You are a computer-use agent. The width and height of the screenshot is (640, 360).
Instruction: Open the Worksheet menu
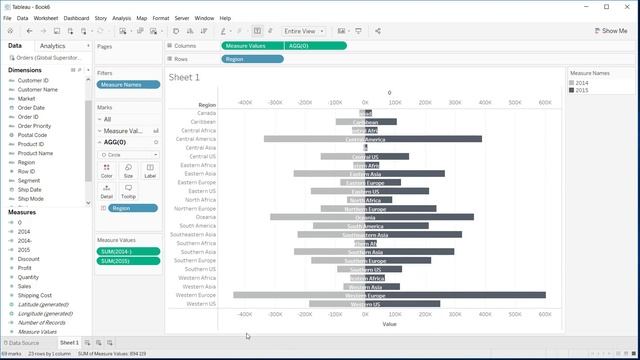[46, 18]
